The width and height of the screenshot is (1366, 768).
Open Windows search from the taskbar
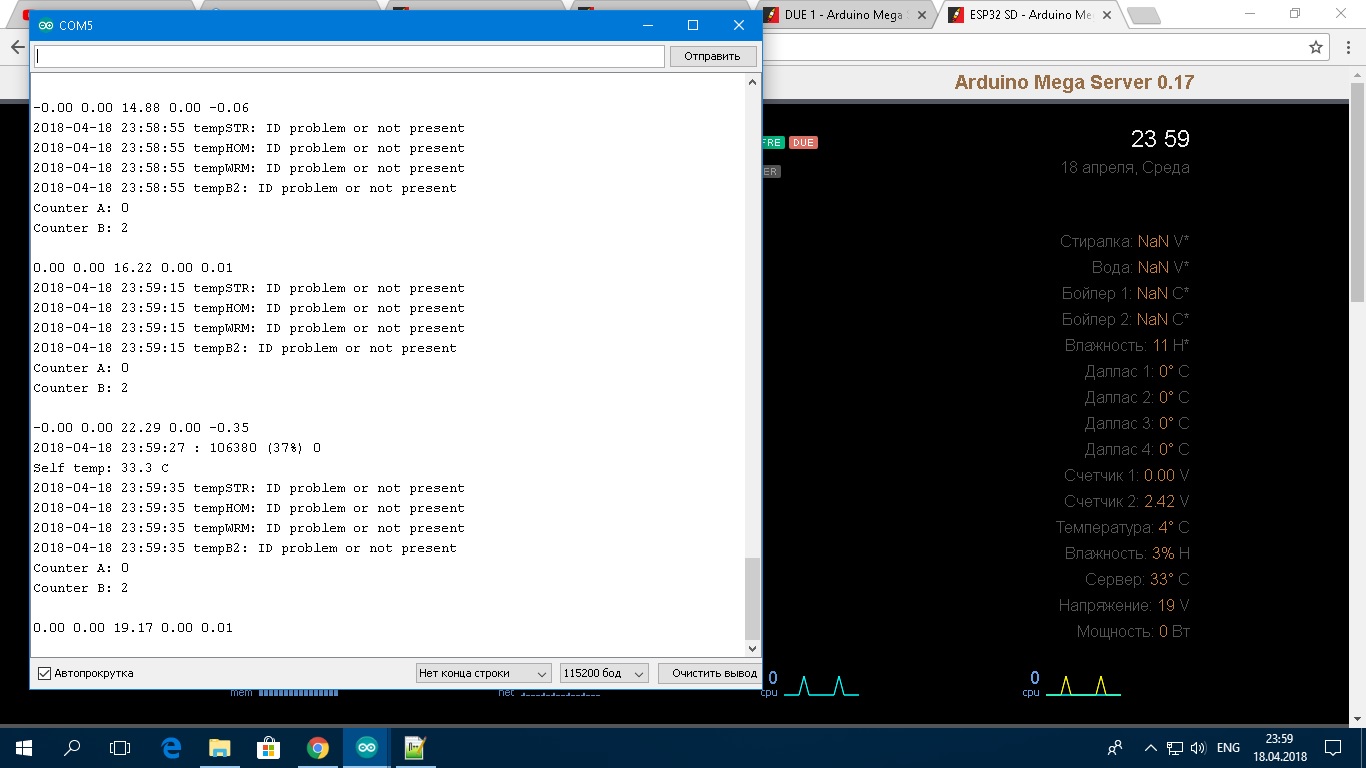[x=72, y=748]
